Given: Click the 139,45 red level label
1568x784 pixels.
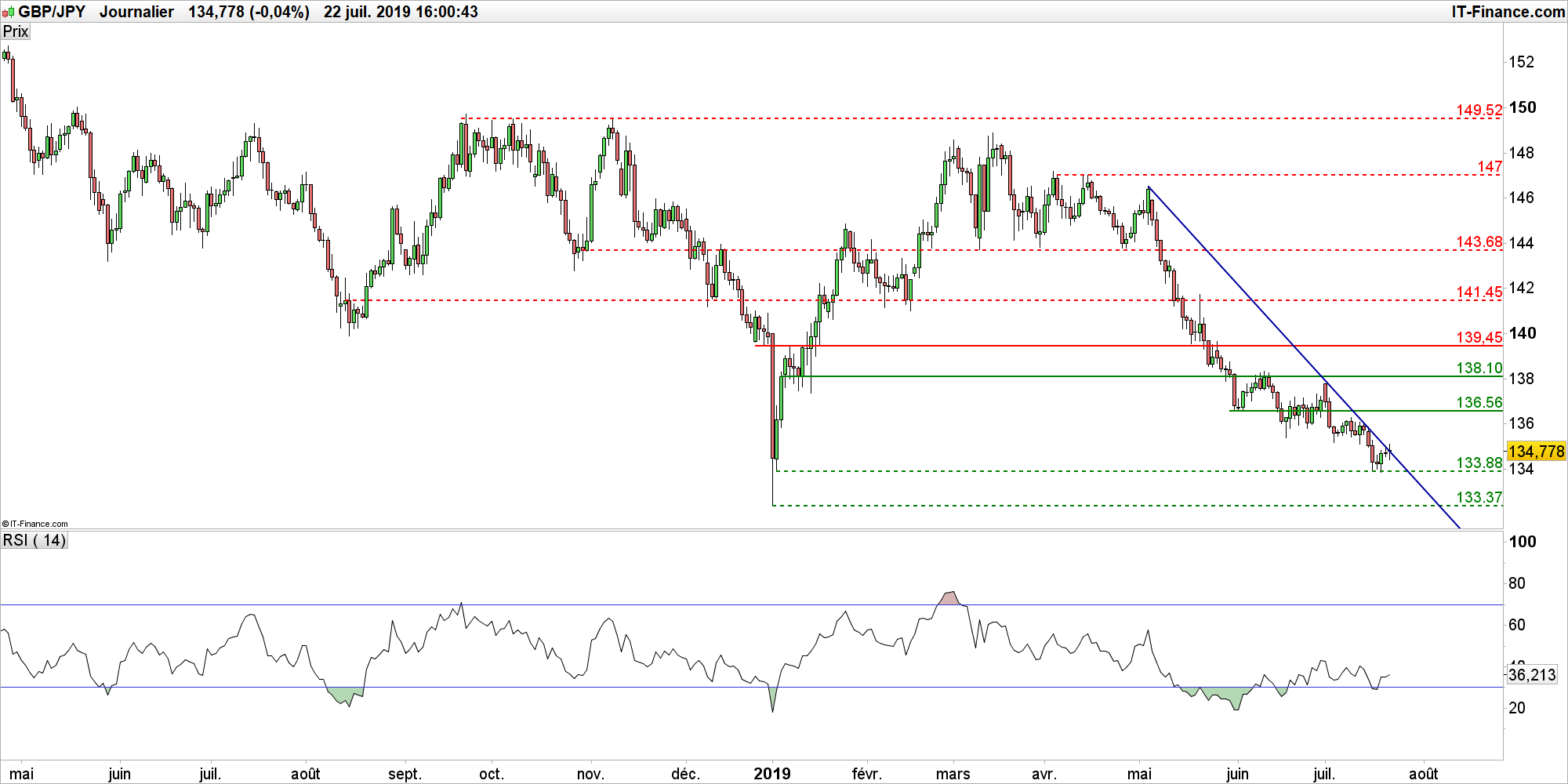Looking at the screenshot, I should pyautogui.click(x=1479, y=338).
